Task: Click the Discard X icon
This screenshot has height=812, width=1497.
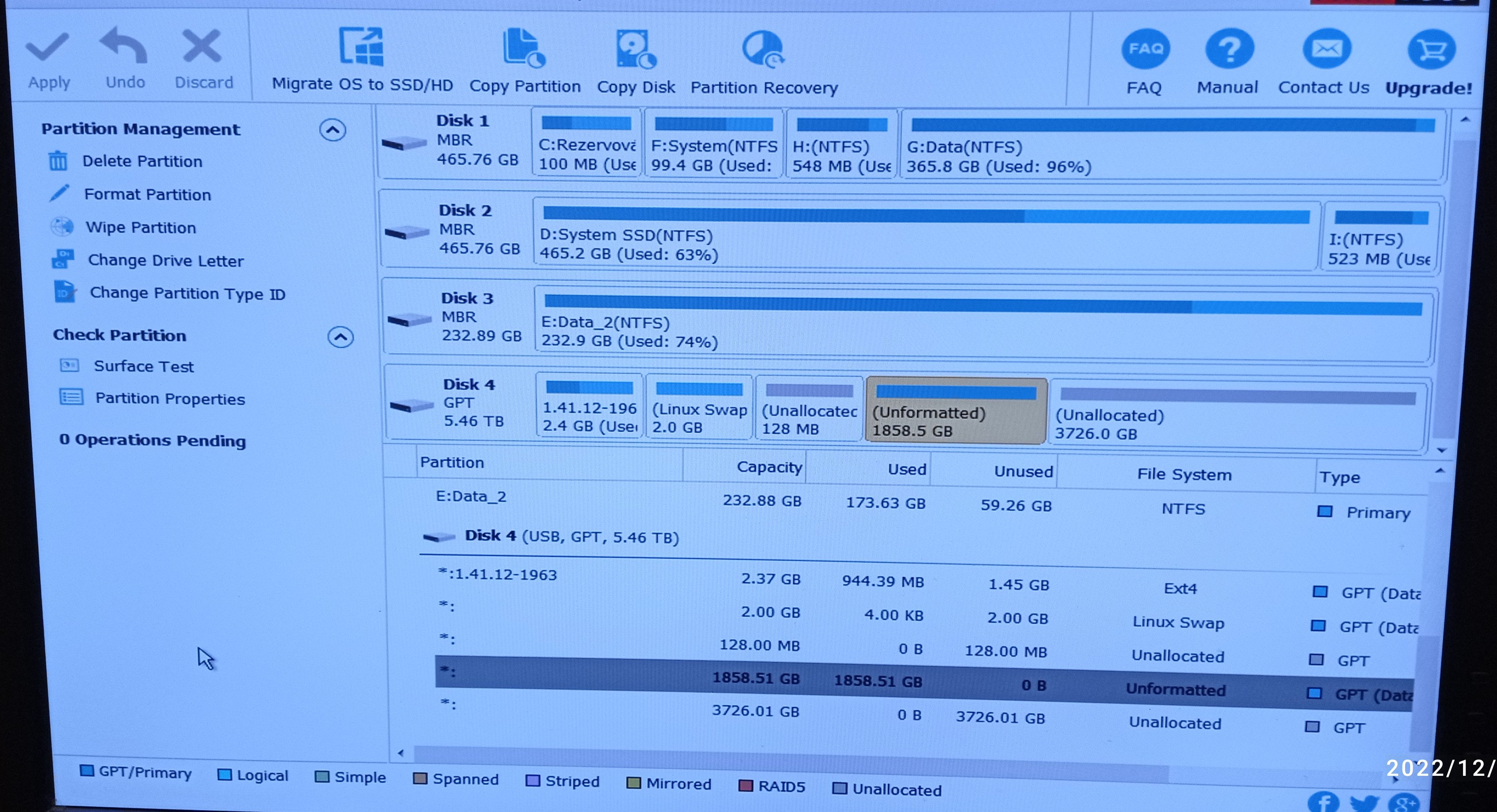Action: click(x=202, y=46)
